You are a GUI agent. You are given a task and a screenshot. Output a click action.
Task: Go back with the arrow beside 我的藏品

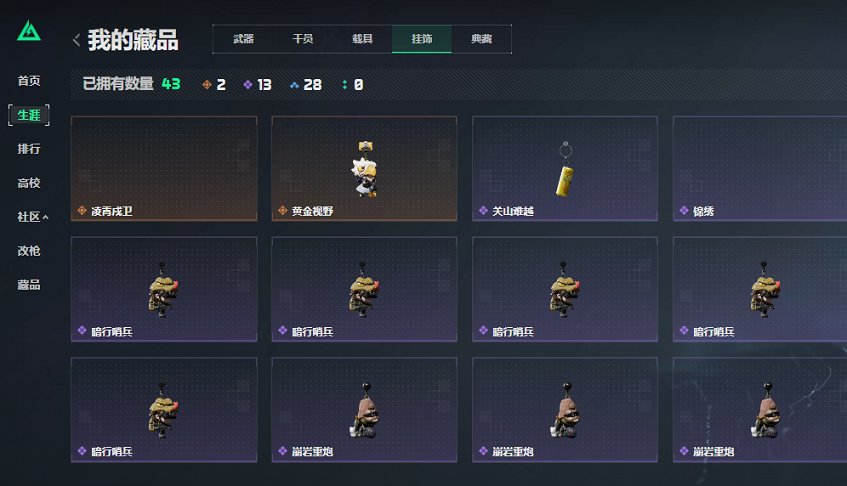[x=77, y=40]
